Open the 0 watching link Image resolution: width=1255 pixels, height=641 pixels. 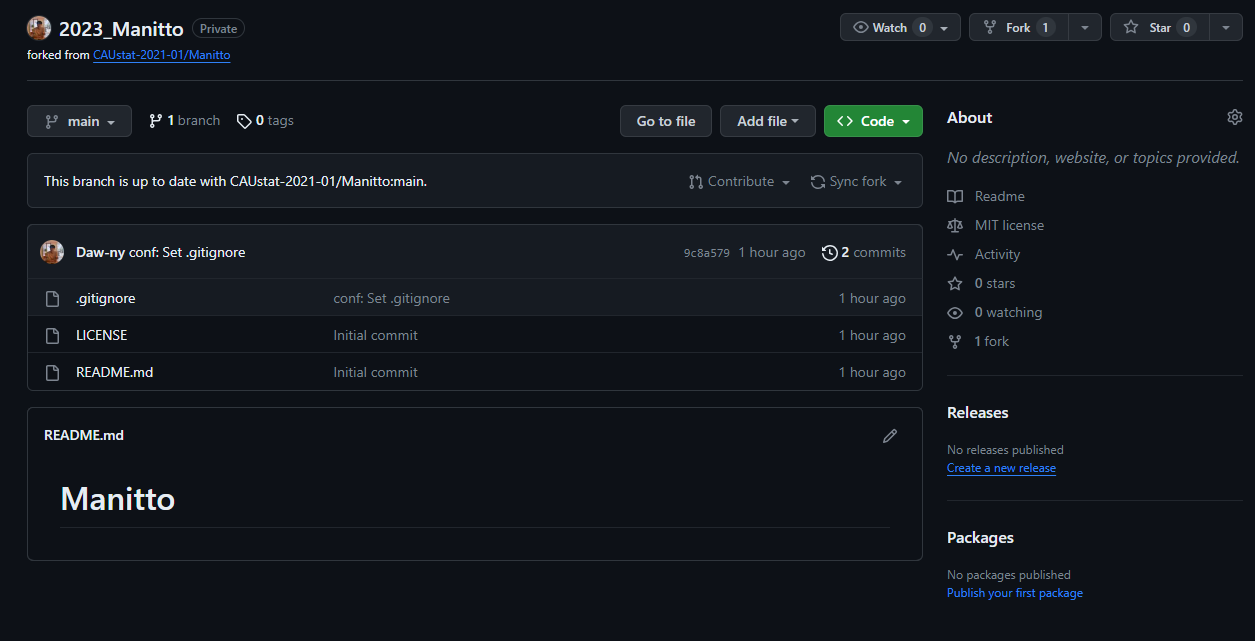(1008, 312)
